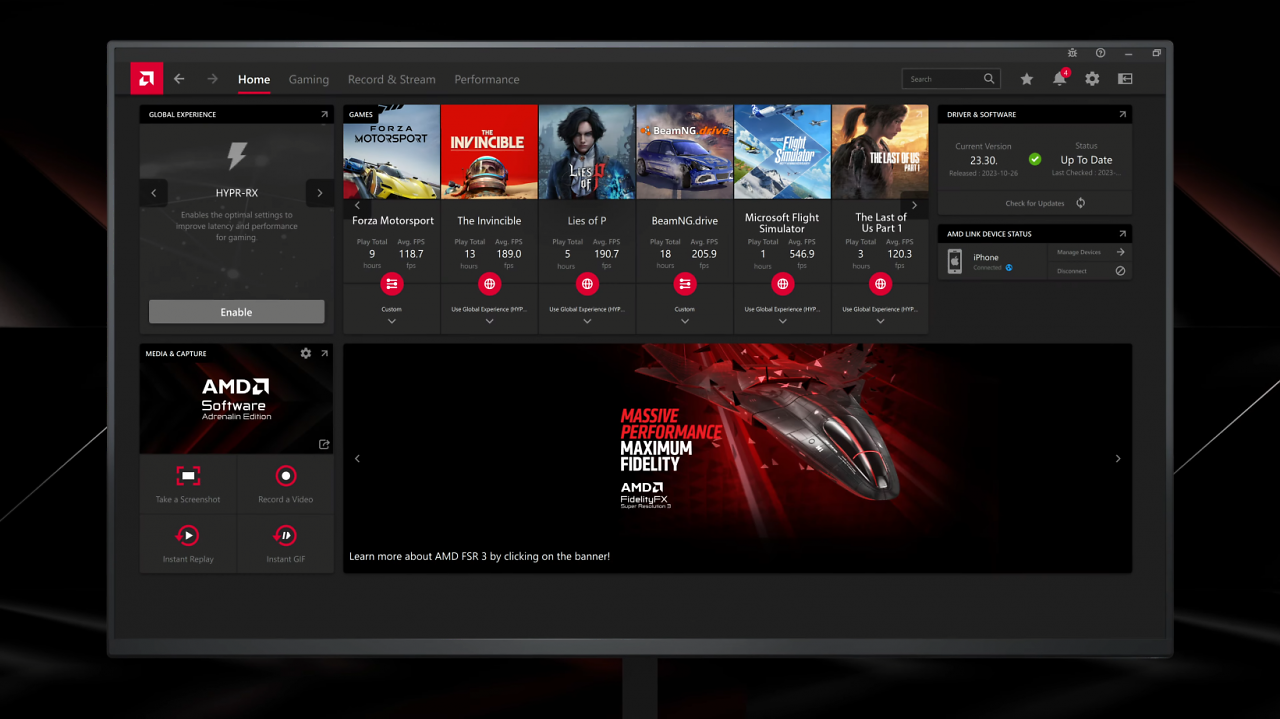1280x719 pixels.
Task: Take a Screenshot icon
Action: pos(187,476)
